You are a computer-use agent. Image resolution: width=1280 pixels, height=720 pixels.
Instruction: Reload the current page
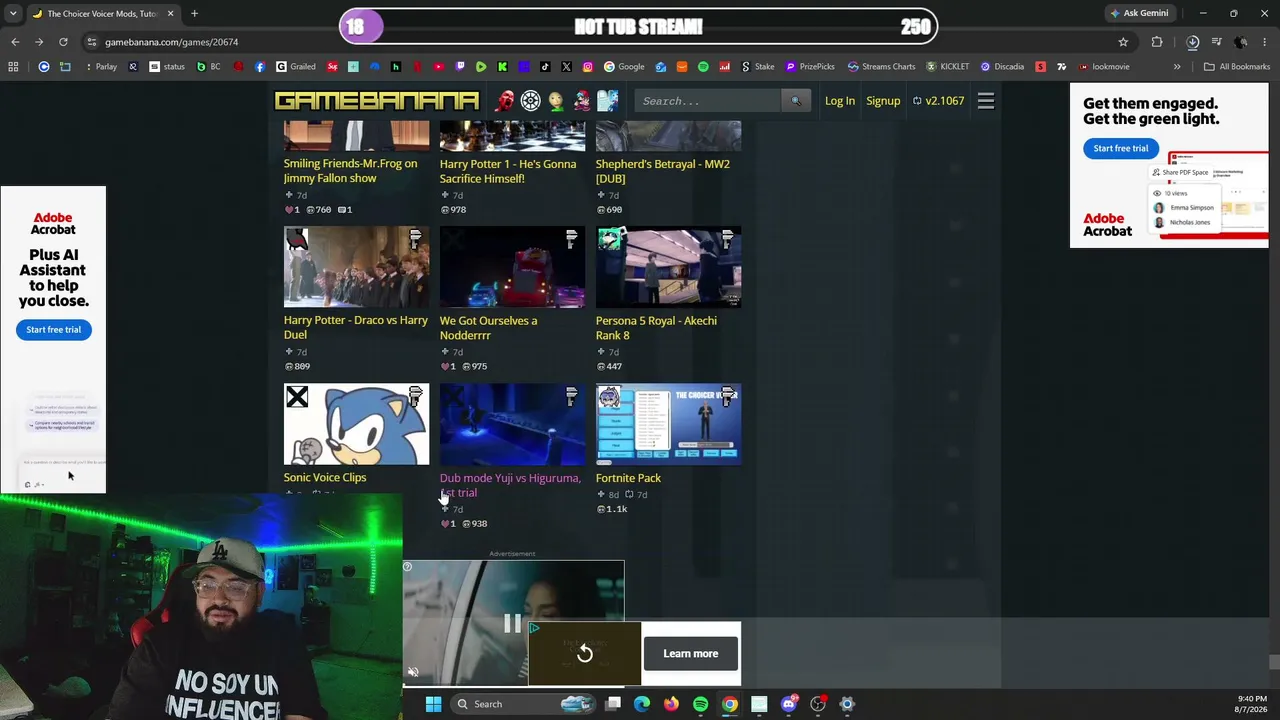point(63,42)
